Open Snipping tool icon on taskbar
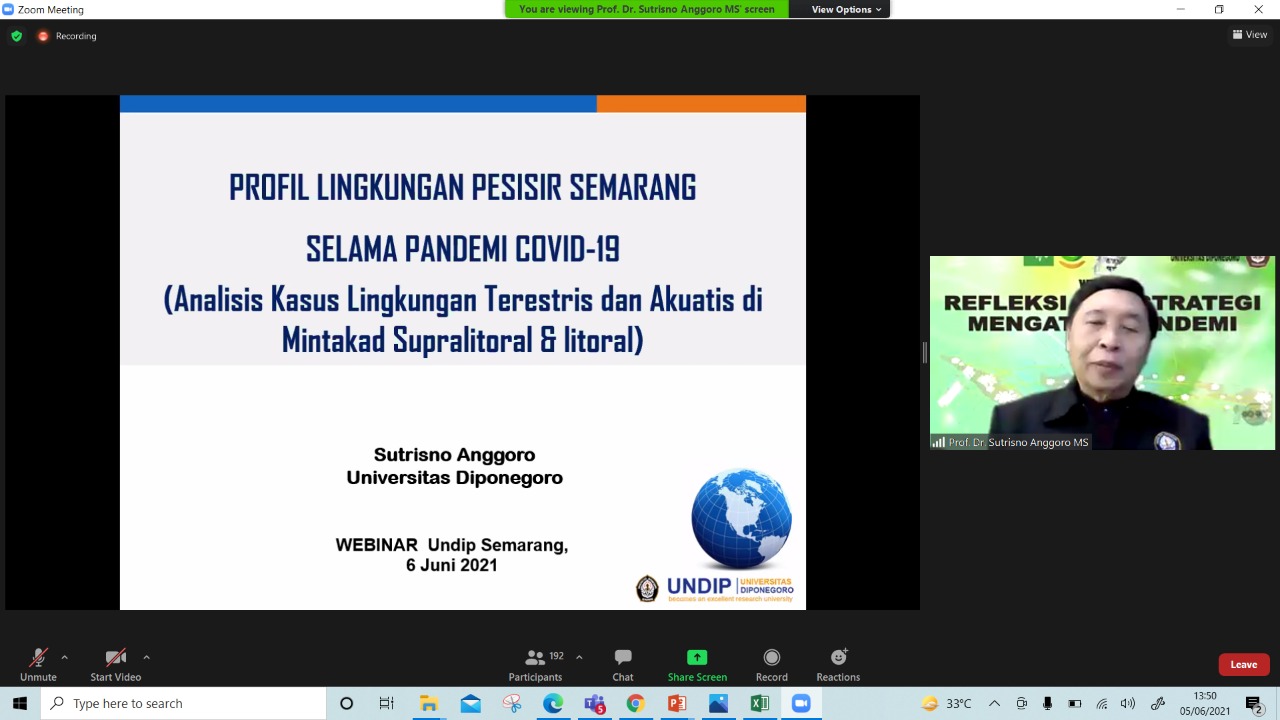This screenshot has height=720, width=1280. click(x=512, y=703)
